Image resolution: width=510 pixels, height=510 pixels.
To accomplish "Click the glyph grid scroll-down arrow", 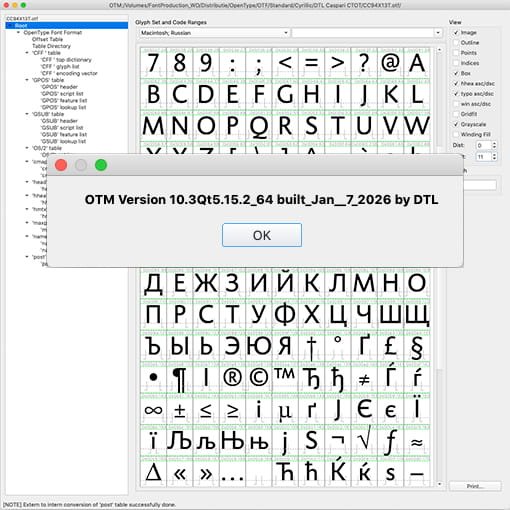I will point(440,484).
